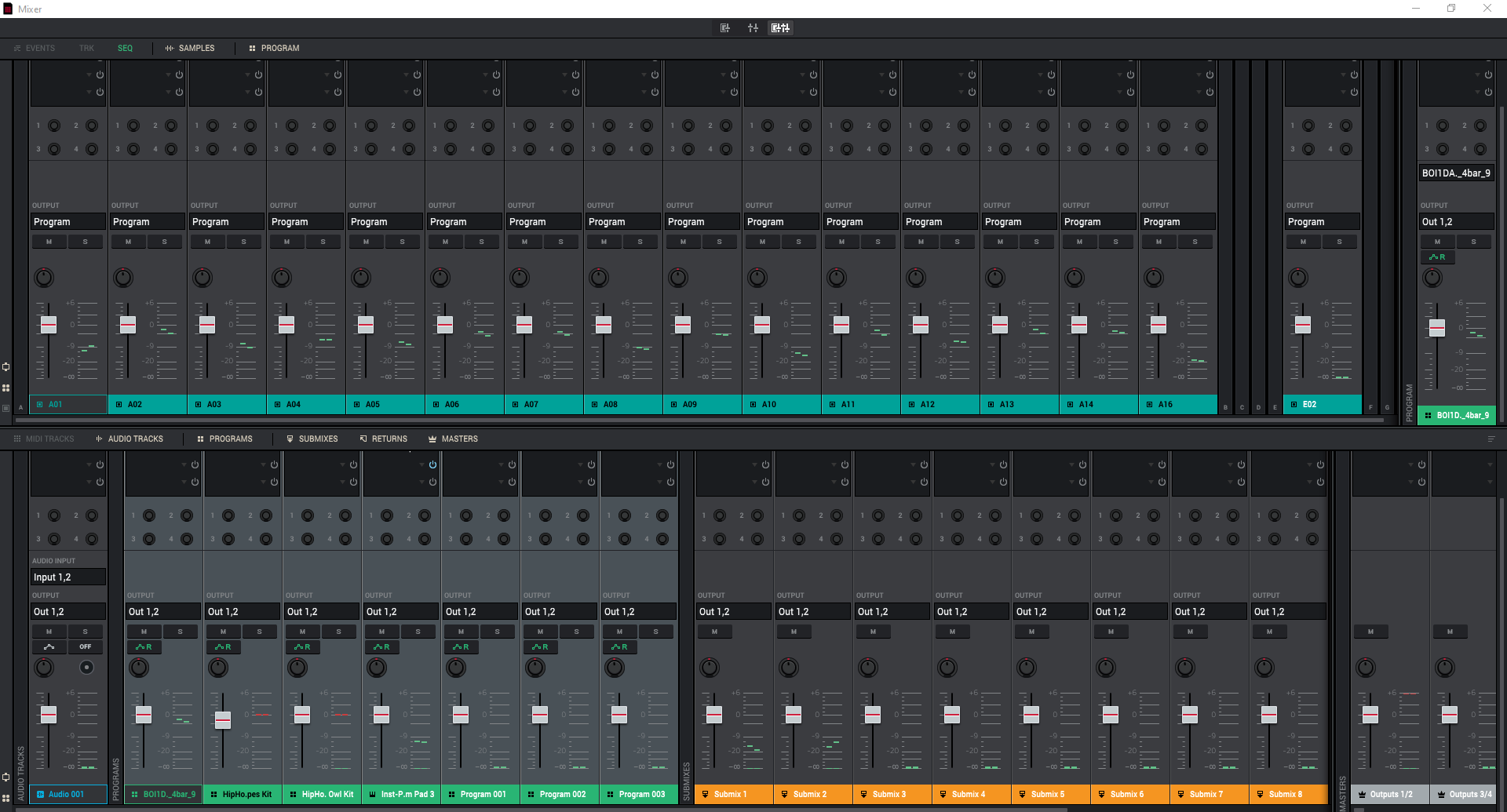Open the output dropdown on Submix 8
1507x812 pixels.
coord(1289,612)
